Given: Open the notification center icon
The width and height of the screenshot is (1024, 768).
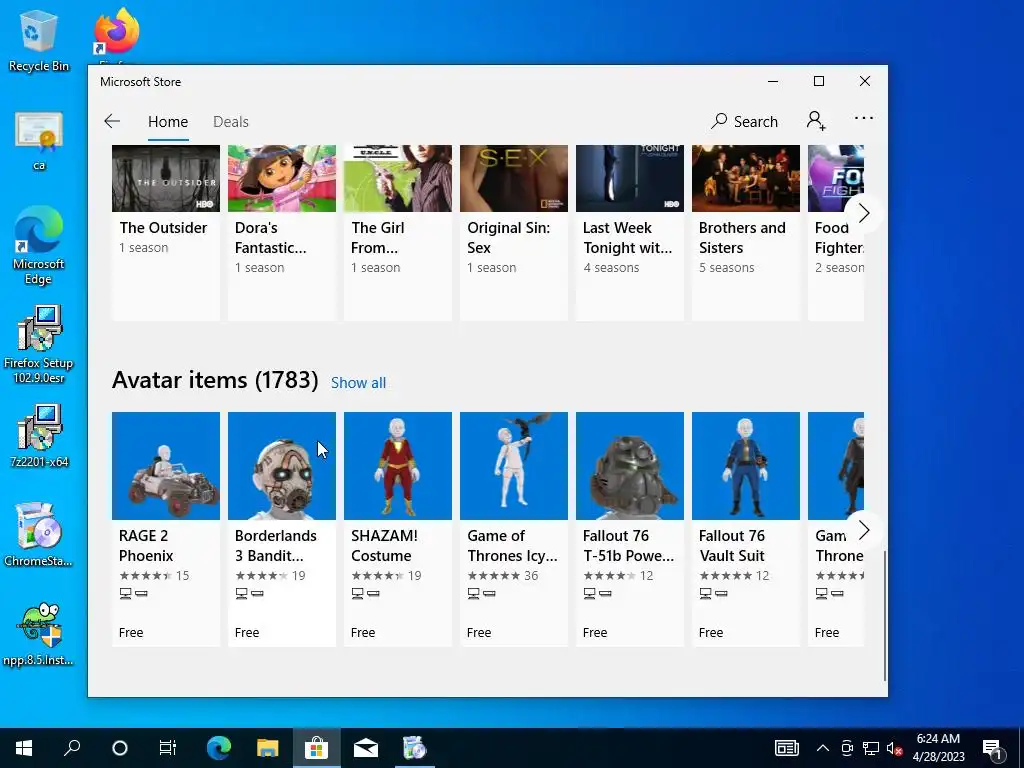Looking at the screenshot, I should click(993, 749).
